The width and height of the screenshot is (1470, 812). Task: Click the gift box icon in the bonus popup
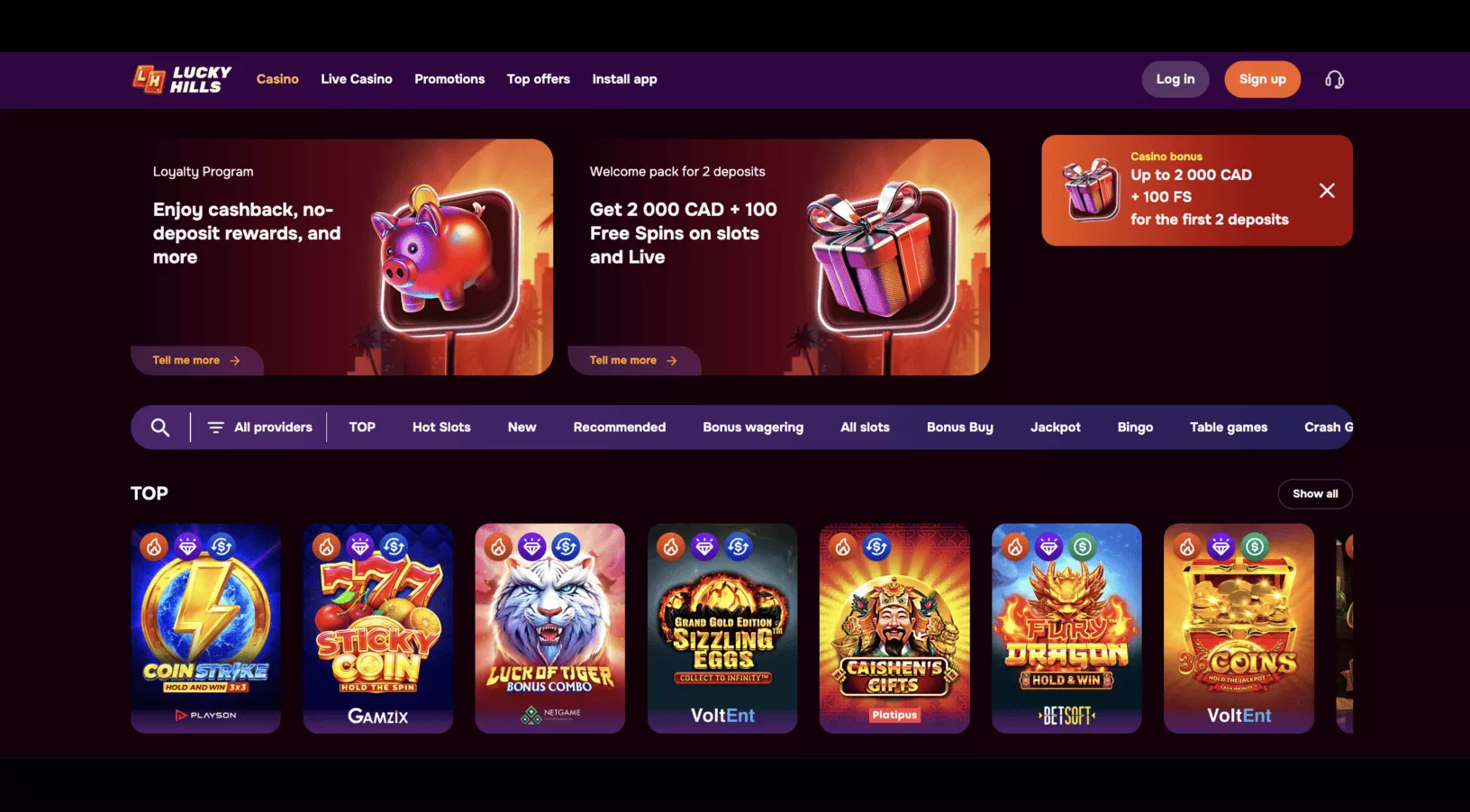1091,189
